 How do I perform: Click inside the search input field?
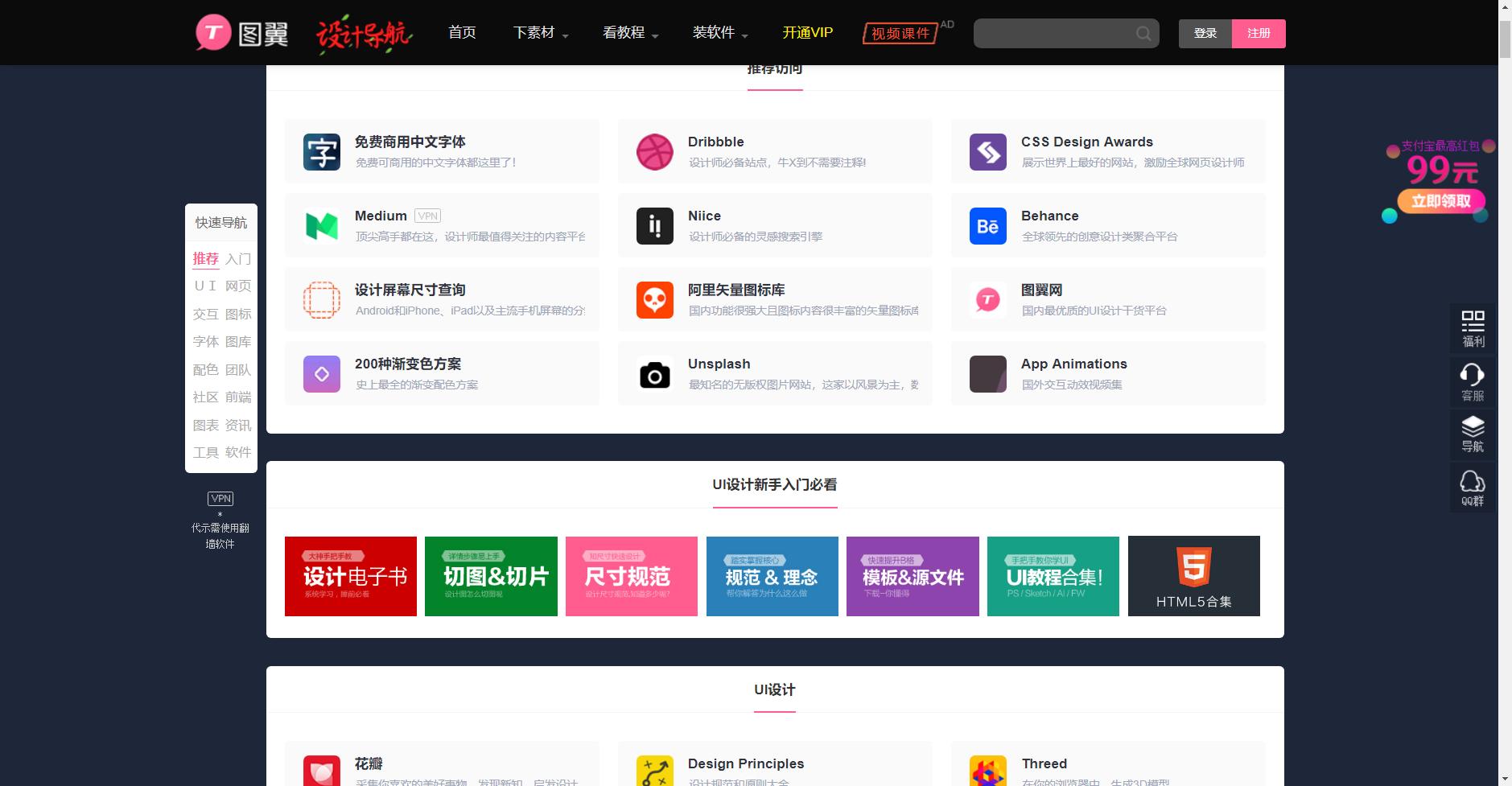pyautogui.click(x=1054, y=33)
